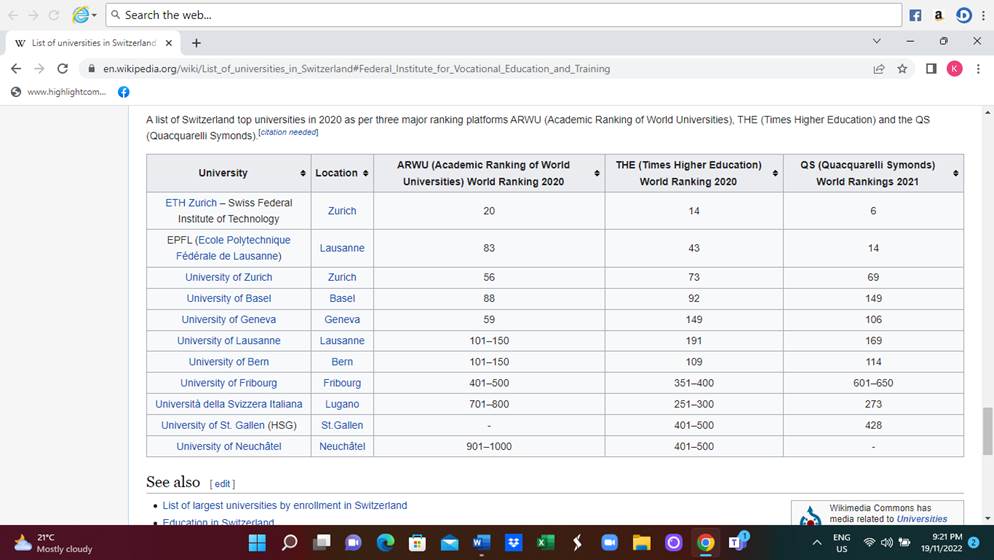
Task: Open the notification badge in tray
Action: tap(974, 542)
